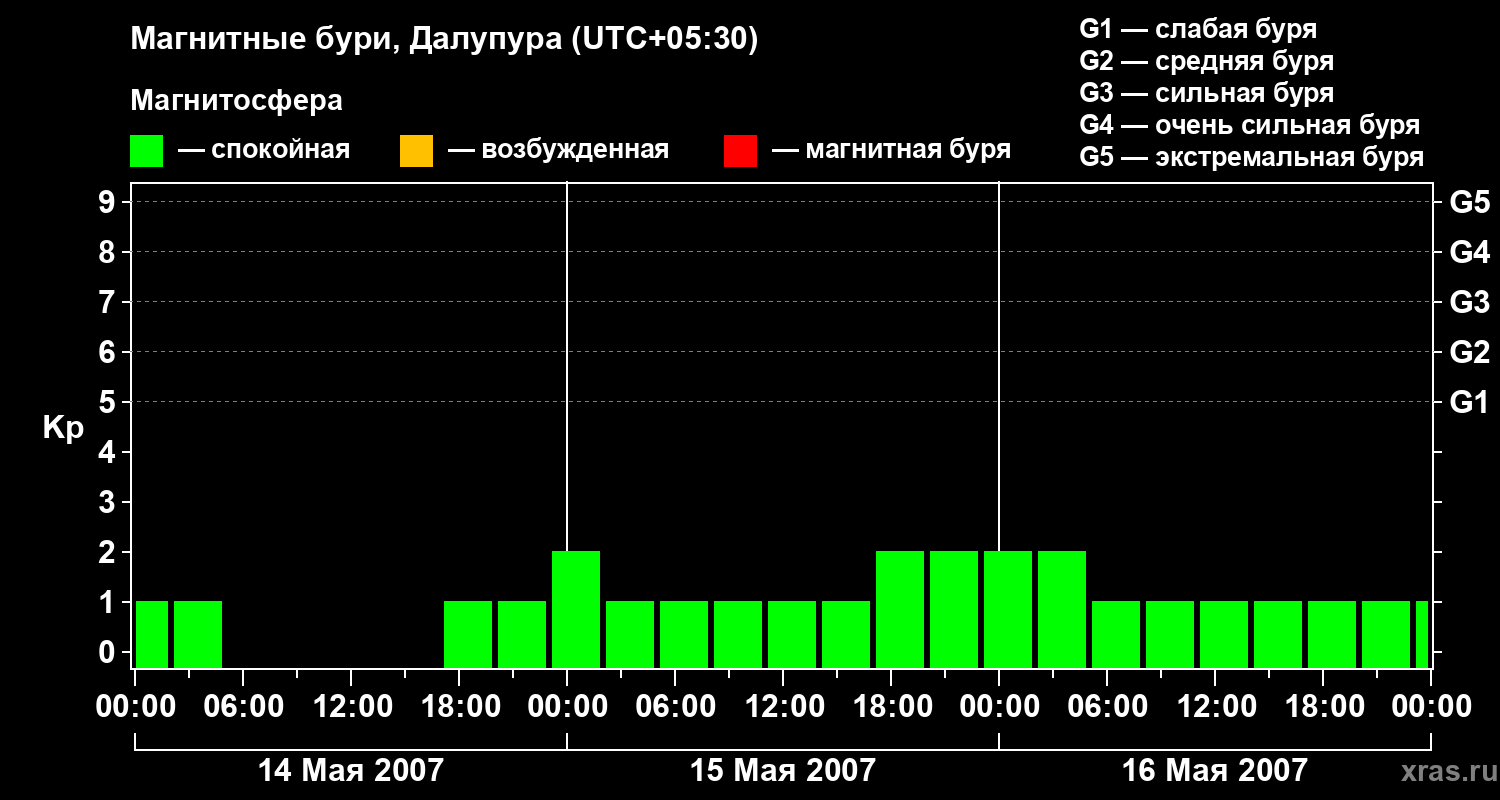
Task: Click the '15 Мая 2007' date label
Action: 783,770
